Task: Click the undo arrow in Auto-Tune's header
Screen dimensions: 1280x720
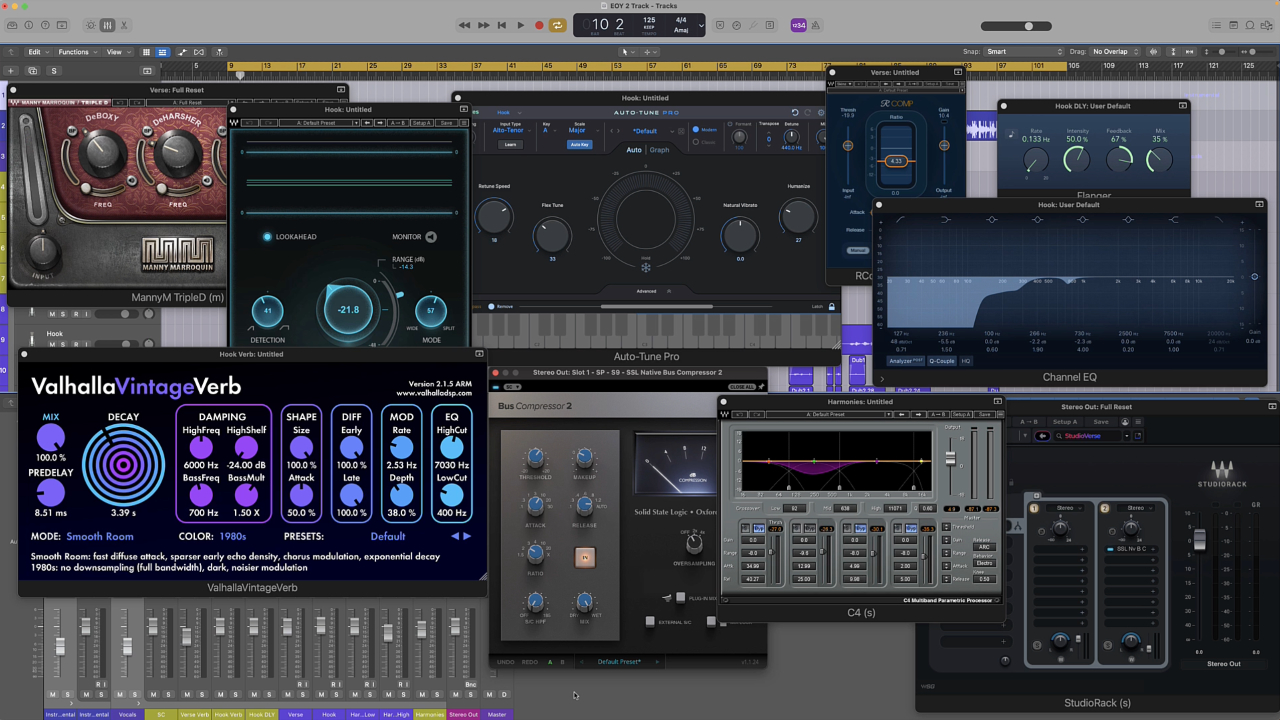Action: coord(795,113)
